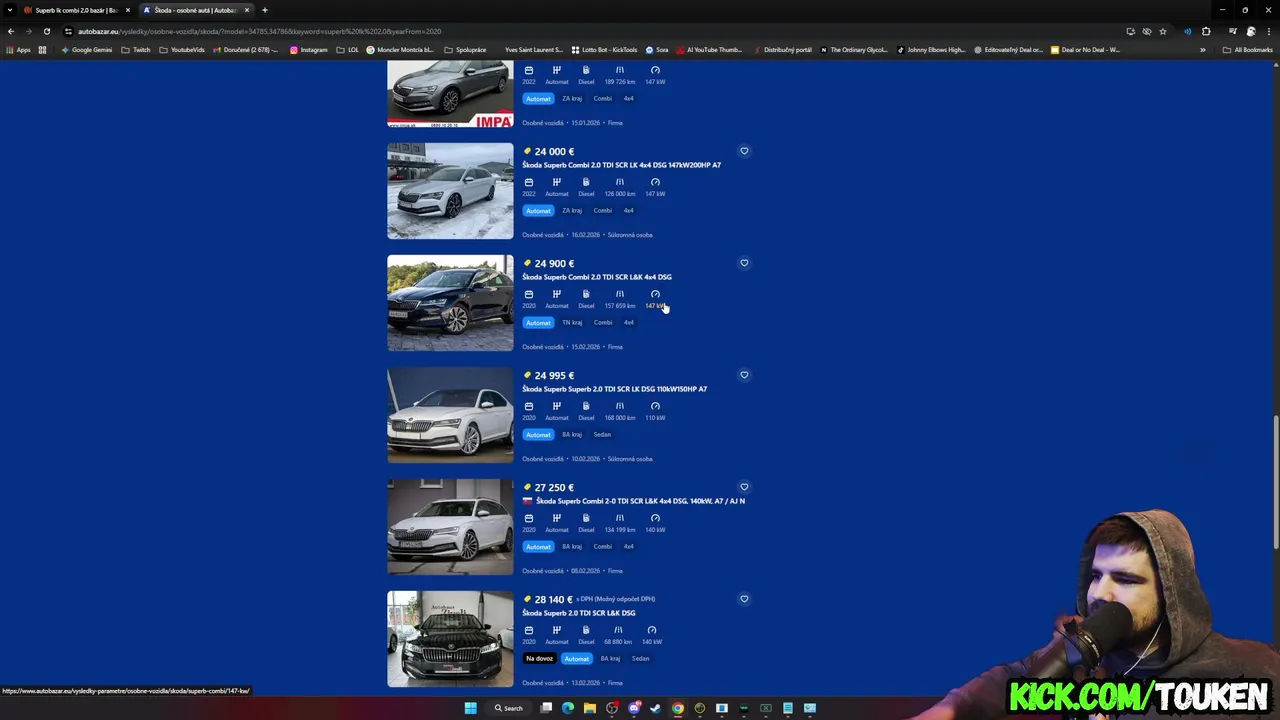
Task: Favorite the 24 995 € Superb listing
Action: 744,375
